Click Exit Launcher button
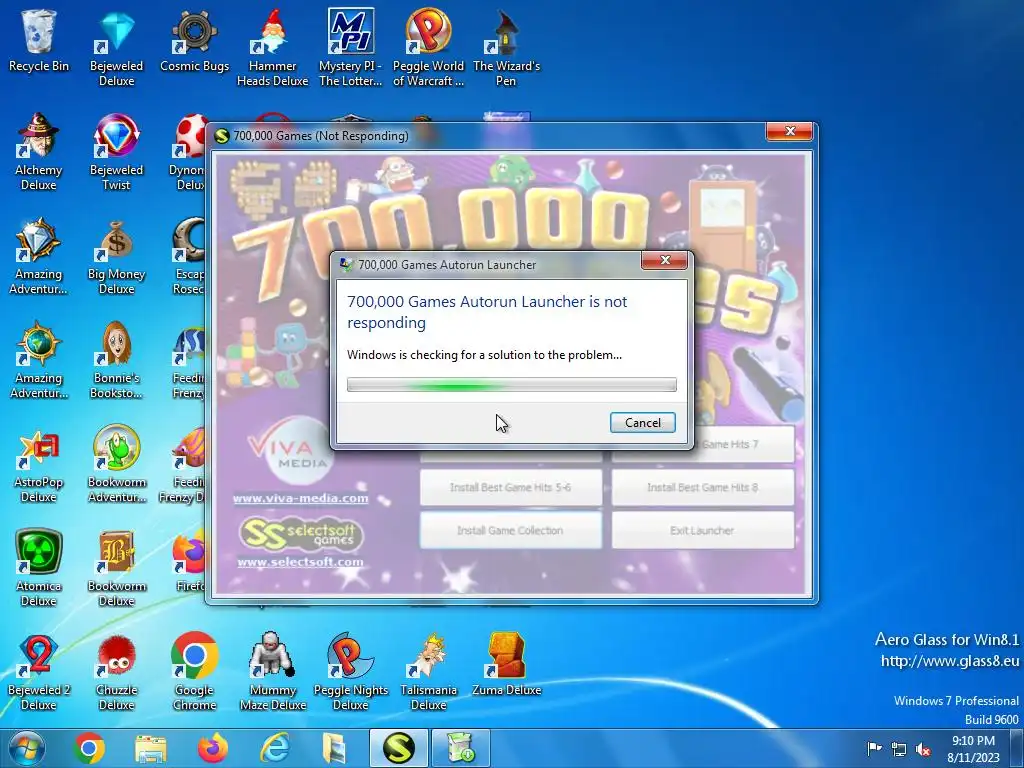 pyautogui.click(x=703, y=530)
